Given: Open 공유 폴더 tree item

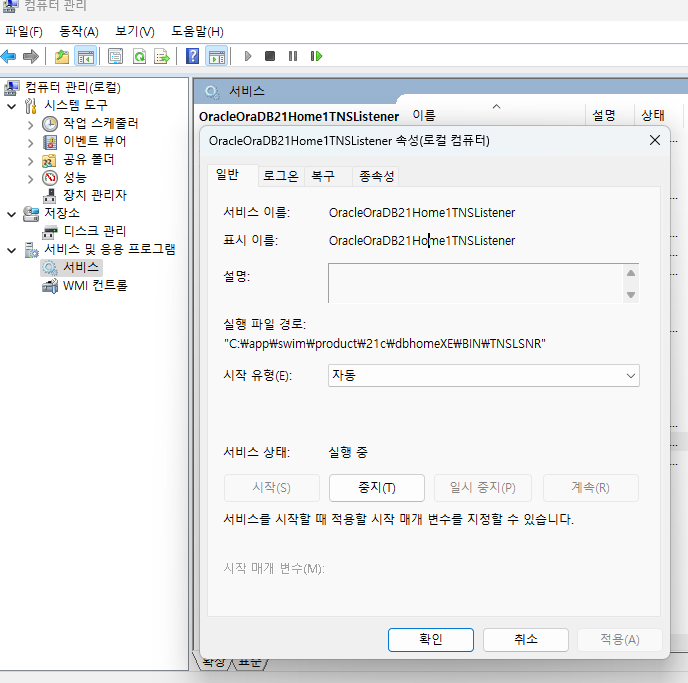Looking at the screenshot, I should [x=89, y=159].
